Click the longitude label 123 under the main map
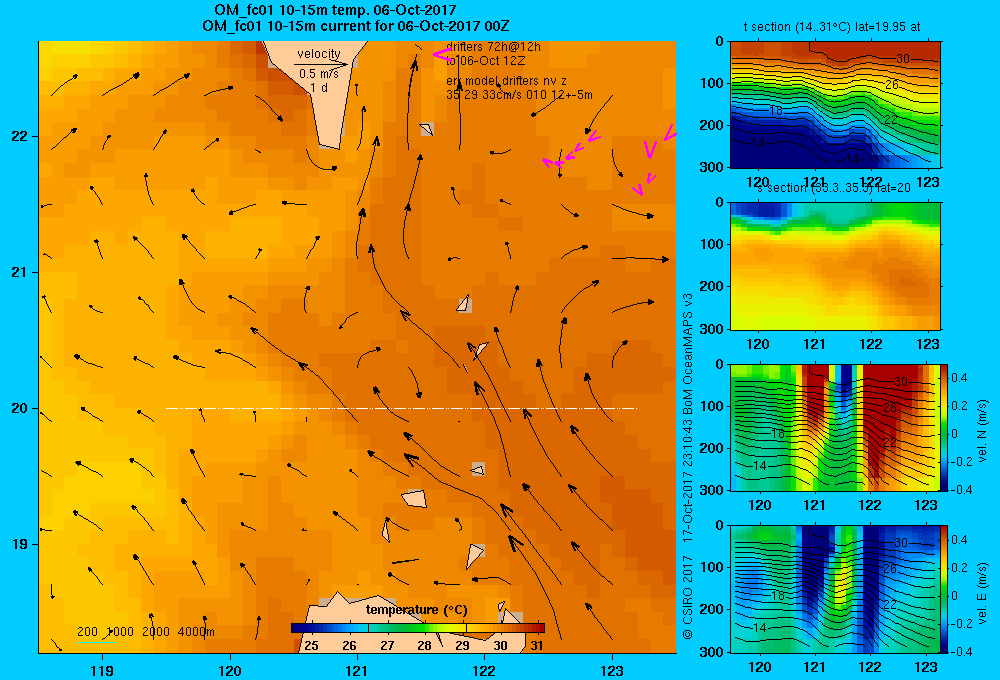This screenshot has height=680, width=1000. [612, 670]
